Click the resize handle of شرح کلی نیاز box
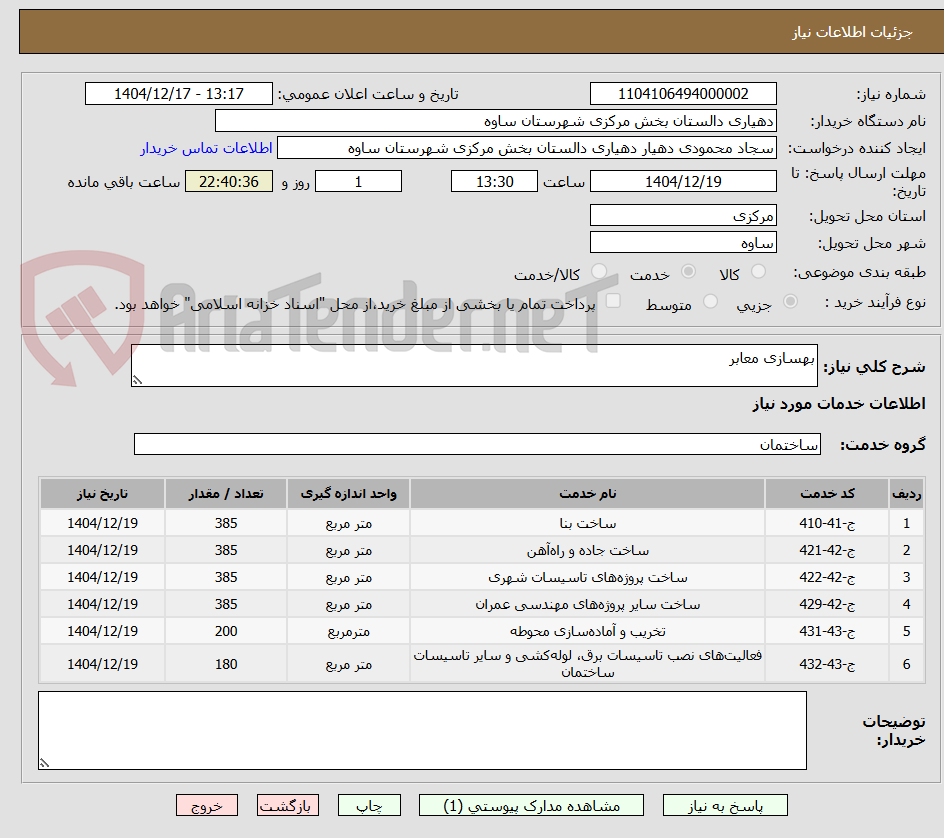This screenshot has height=838, width=944. (137, 380)
